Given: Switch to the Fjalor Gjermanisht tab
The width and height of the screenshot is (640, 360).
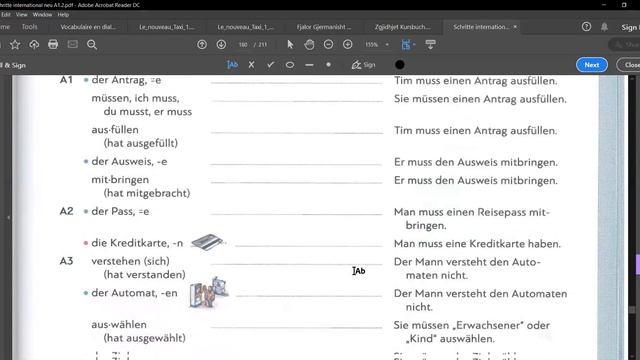Looking at the screenshot, I should tap(323, 27).
